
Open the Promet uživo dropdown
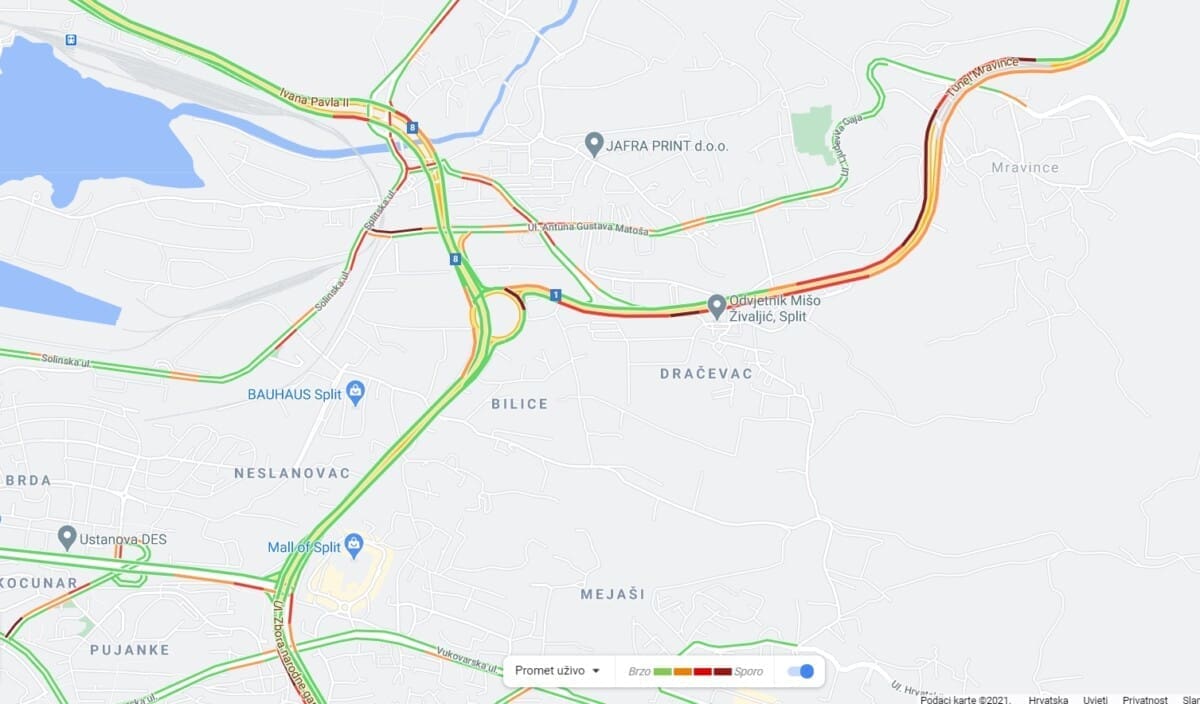tap(557, 671)
